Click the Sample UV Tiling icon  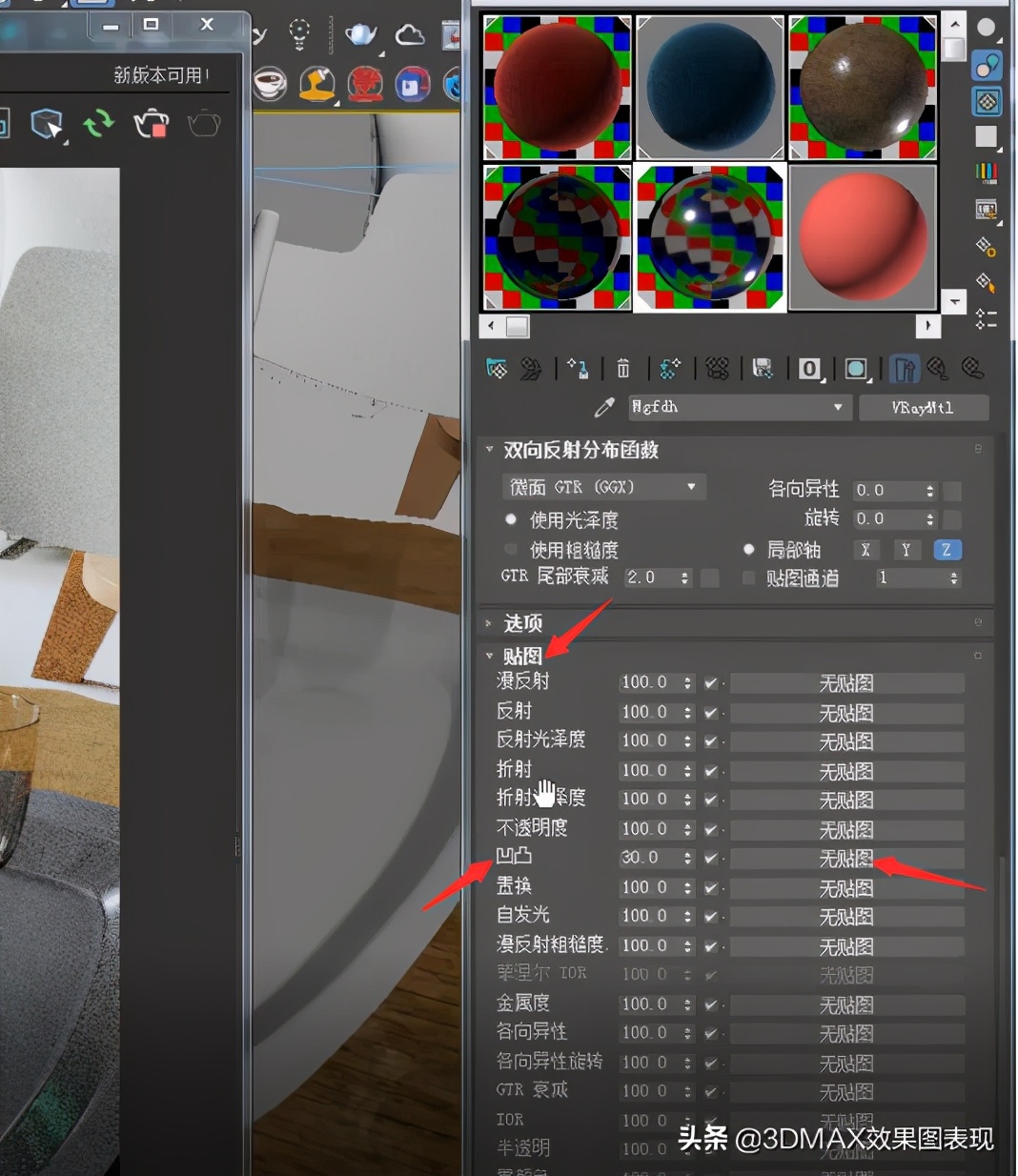pyautogui.click(x=987, y=137)
